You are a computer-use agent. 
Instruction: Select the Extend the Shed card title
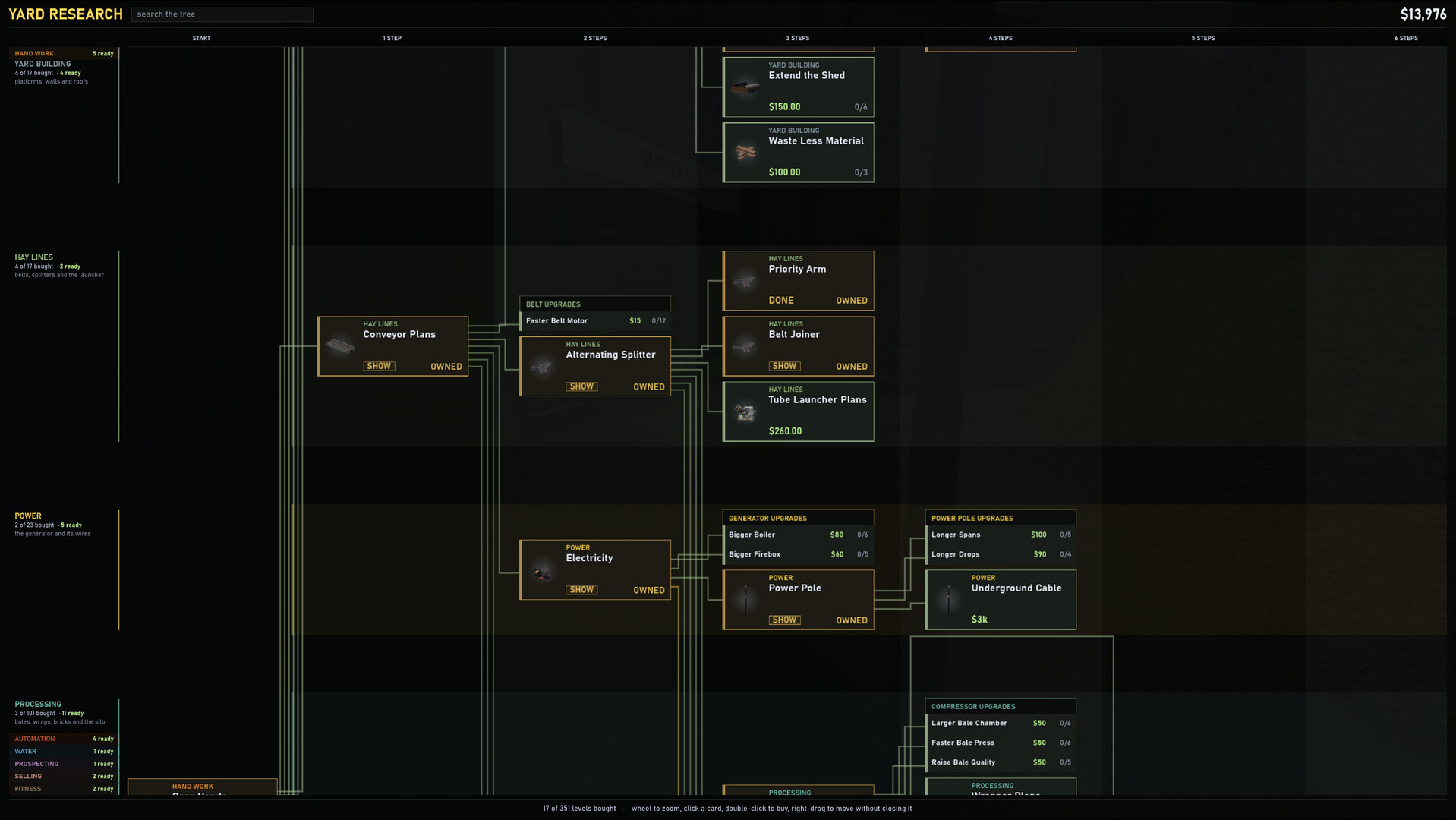click(806, 75)
